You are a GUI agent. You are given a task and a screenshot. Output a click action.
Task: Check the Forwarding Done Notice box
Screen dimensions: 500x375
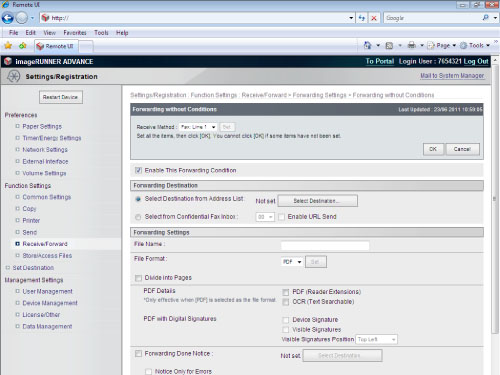(x=138, y=353)
